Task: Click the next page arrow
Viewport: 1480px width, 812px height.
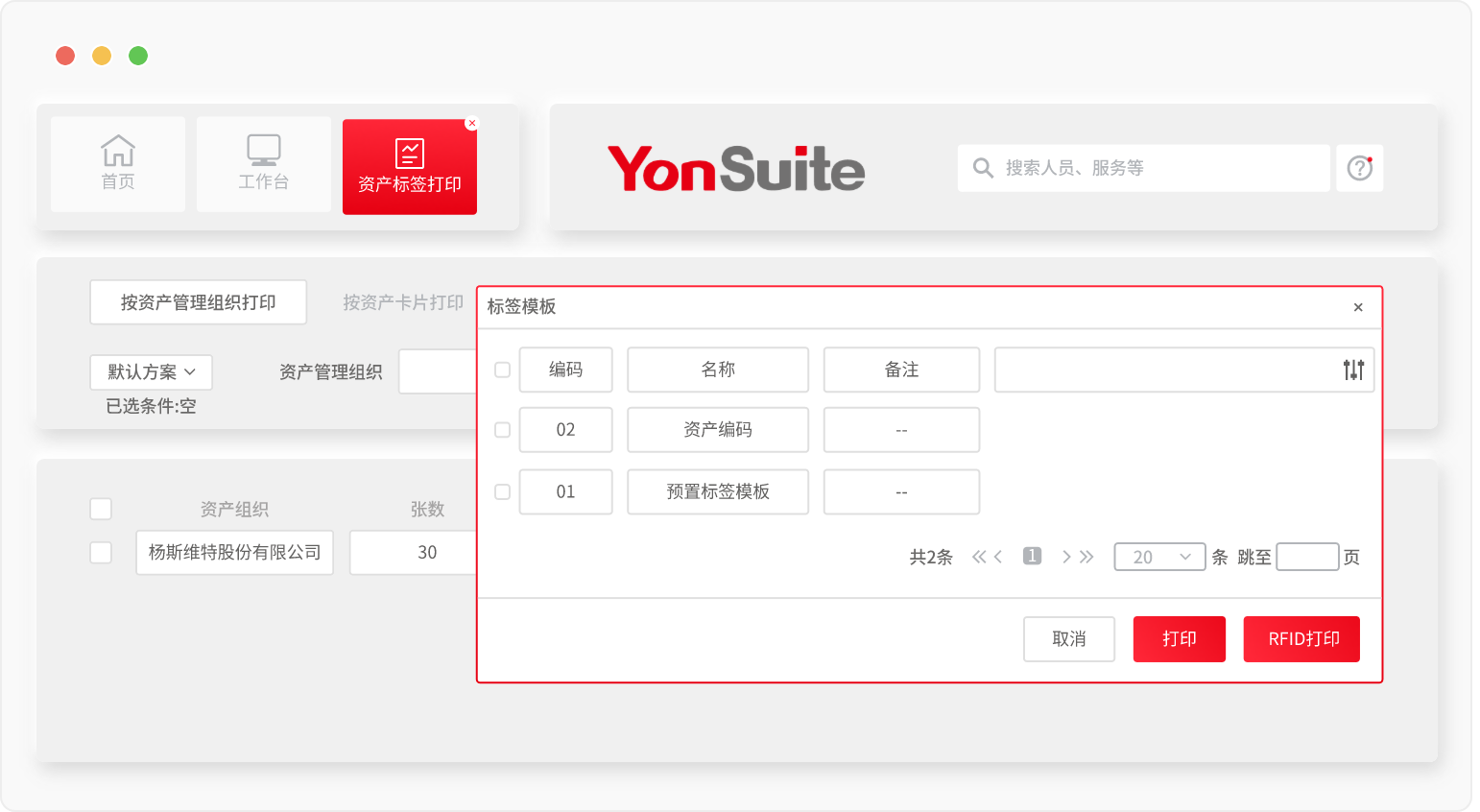Action: pyautogui.click(x=1065, y=557)
